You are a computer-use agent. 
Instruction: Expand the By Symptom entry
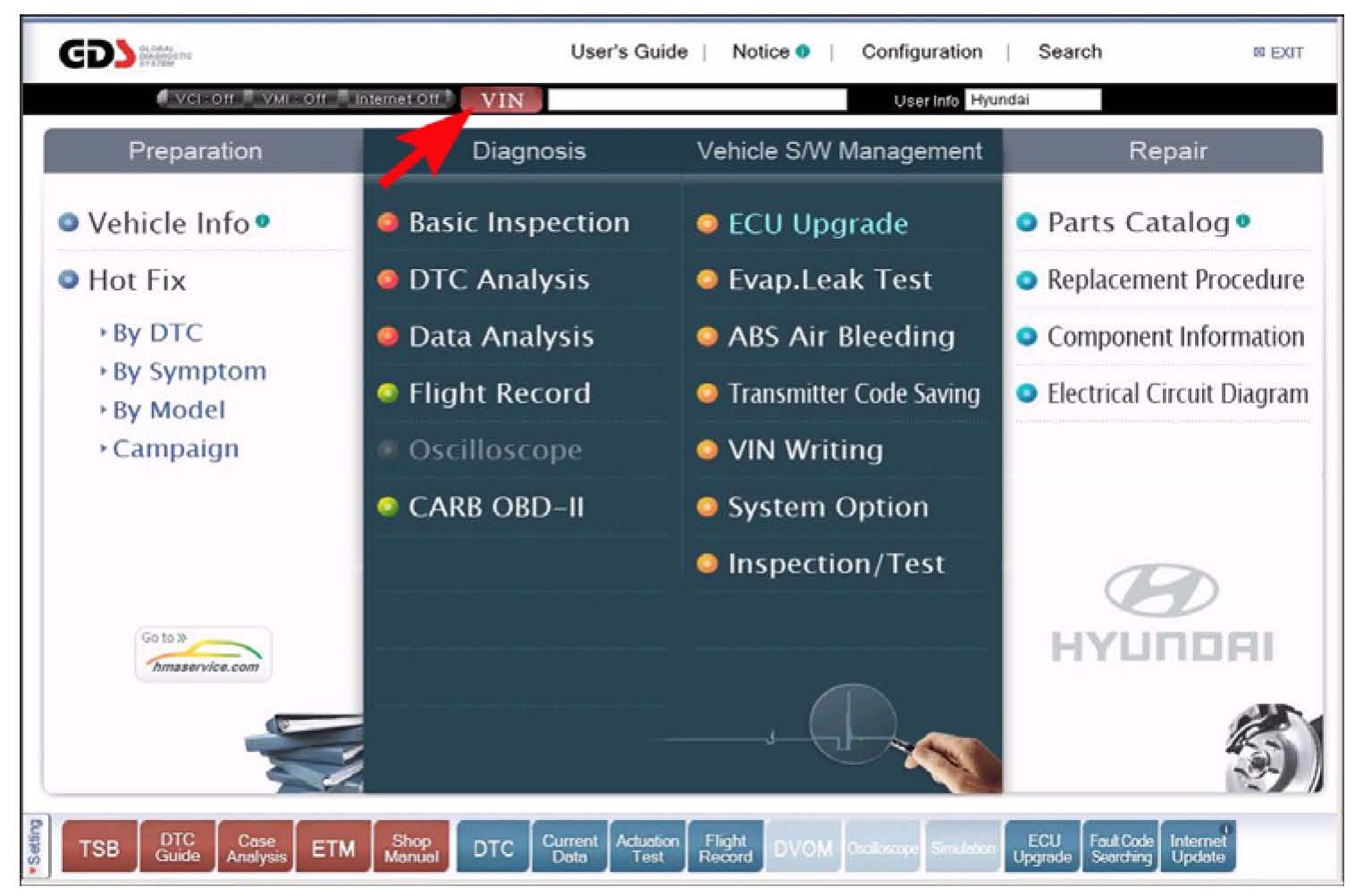tap(189, 372)
